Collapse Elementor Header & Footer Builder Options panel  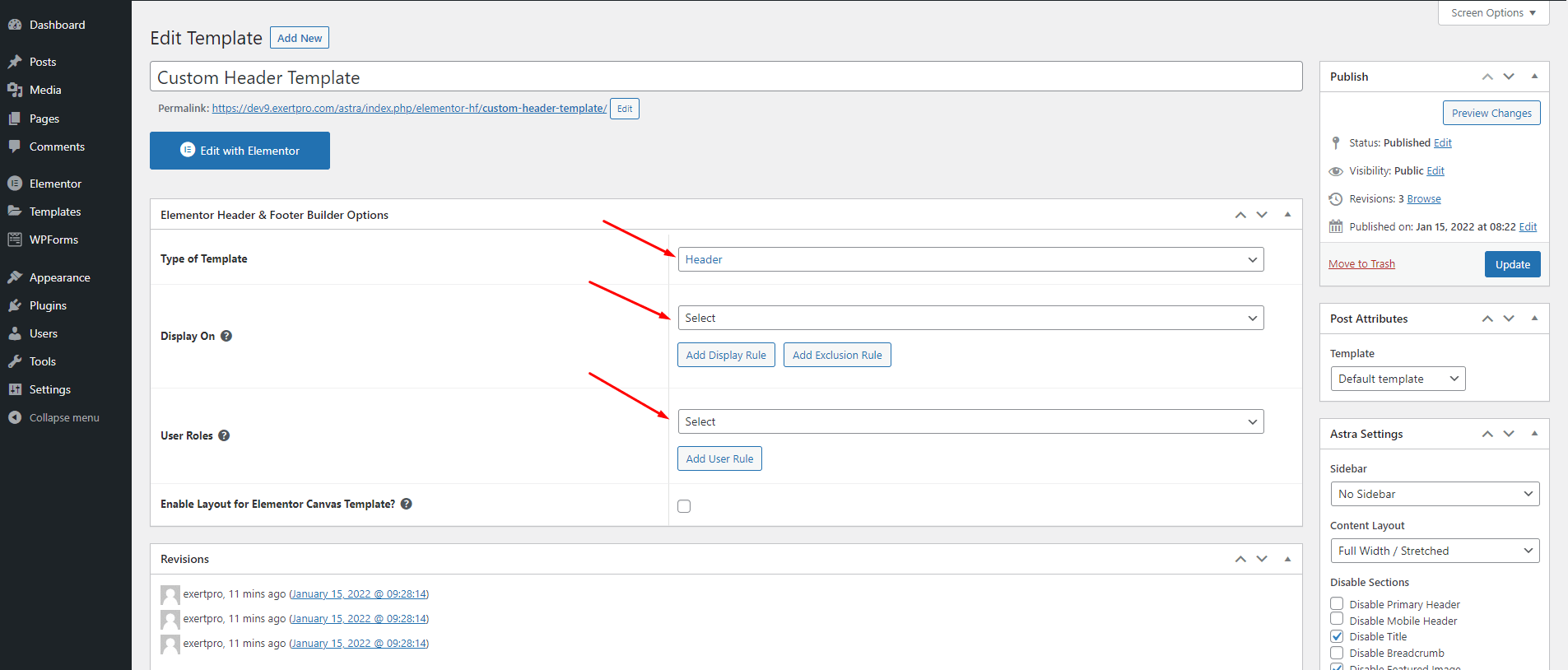(x=1287, y=215)
